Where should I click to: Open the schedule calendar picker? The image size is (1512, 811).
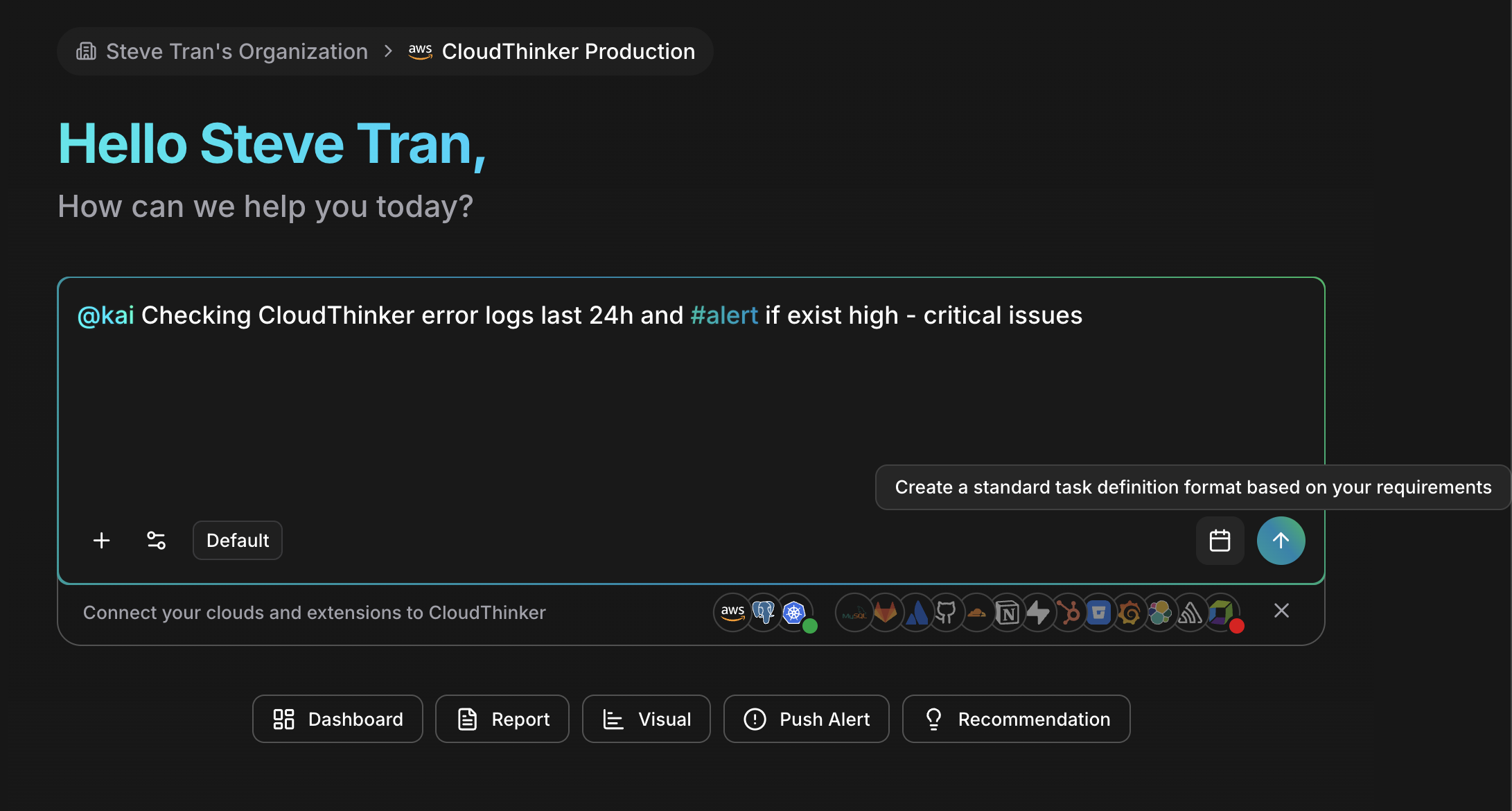pos(1220,540)
